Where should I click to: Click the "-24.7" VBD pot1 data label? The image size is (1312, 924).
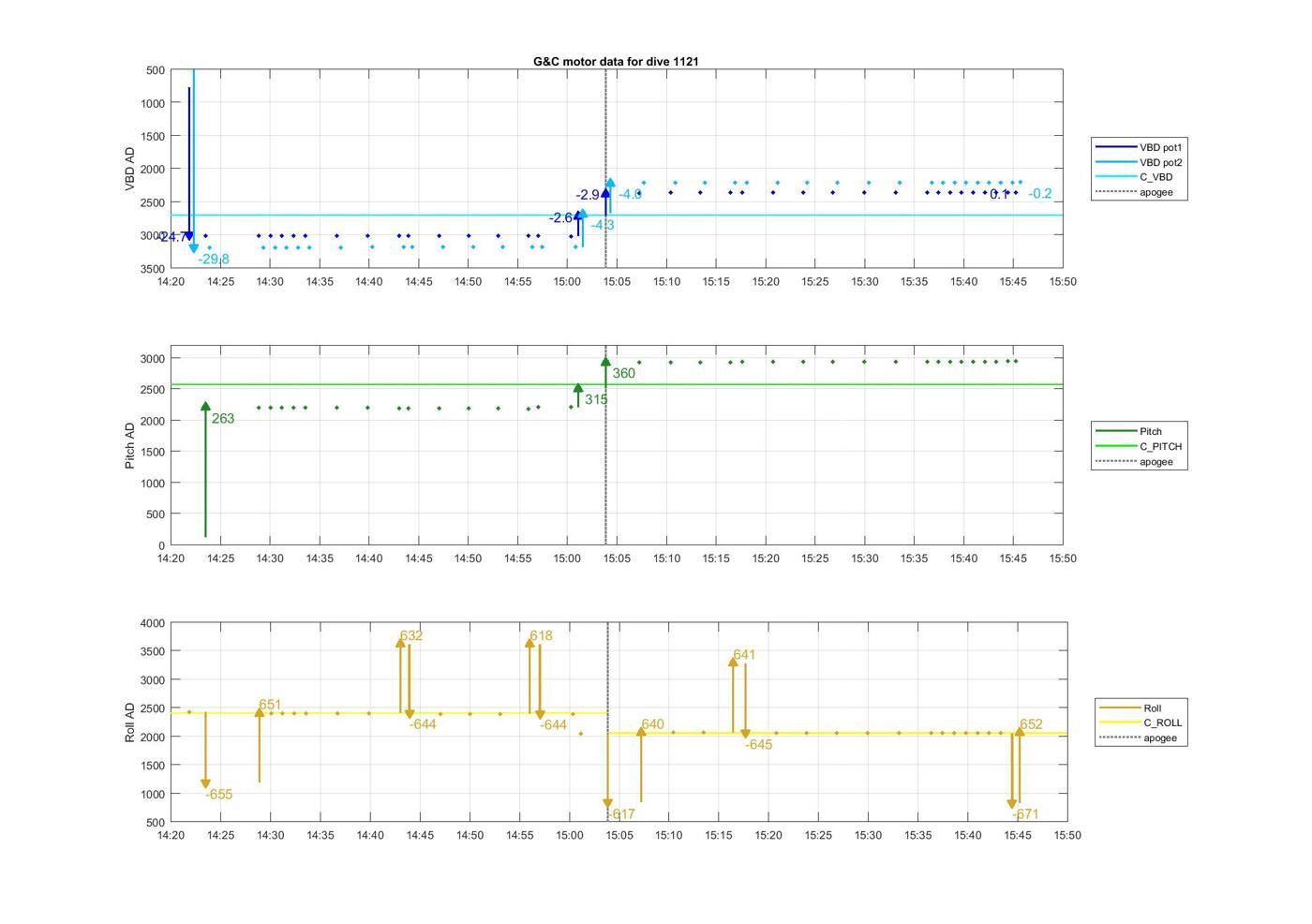coord(172,237)
